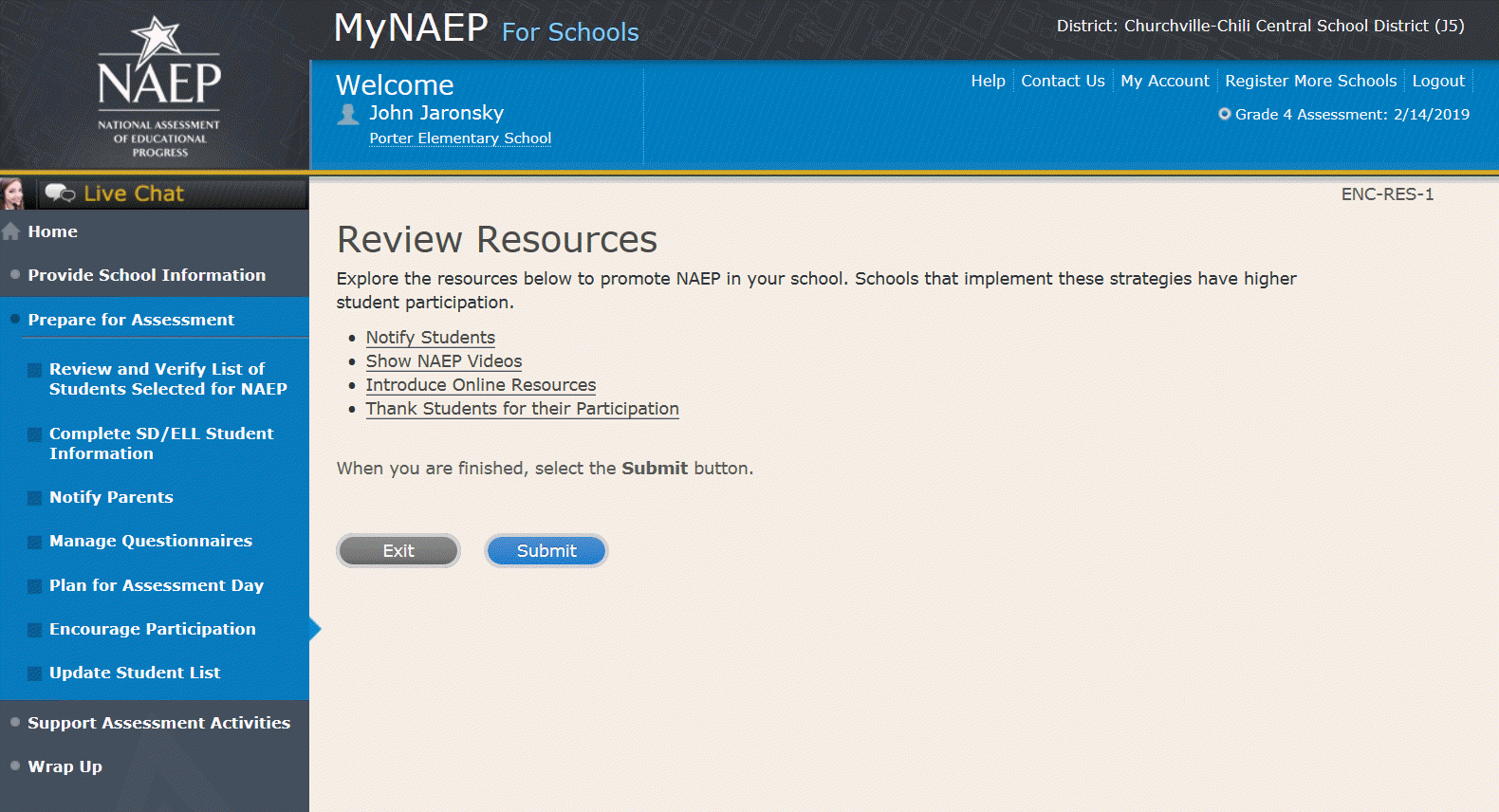Screen dimensions: 1499x812
Task: Expand the Wrap Up section
Action: coord(65,766)
